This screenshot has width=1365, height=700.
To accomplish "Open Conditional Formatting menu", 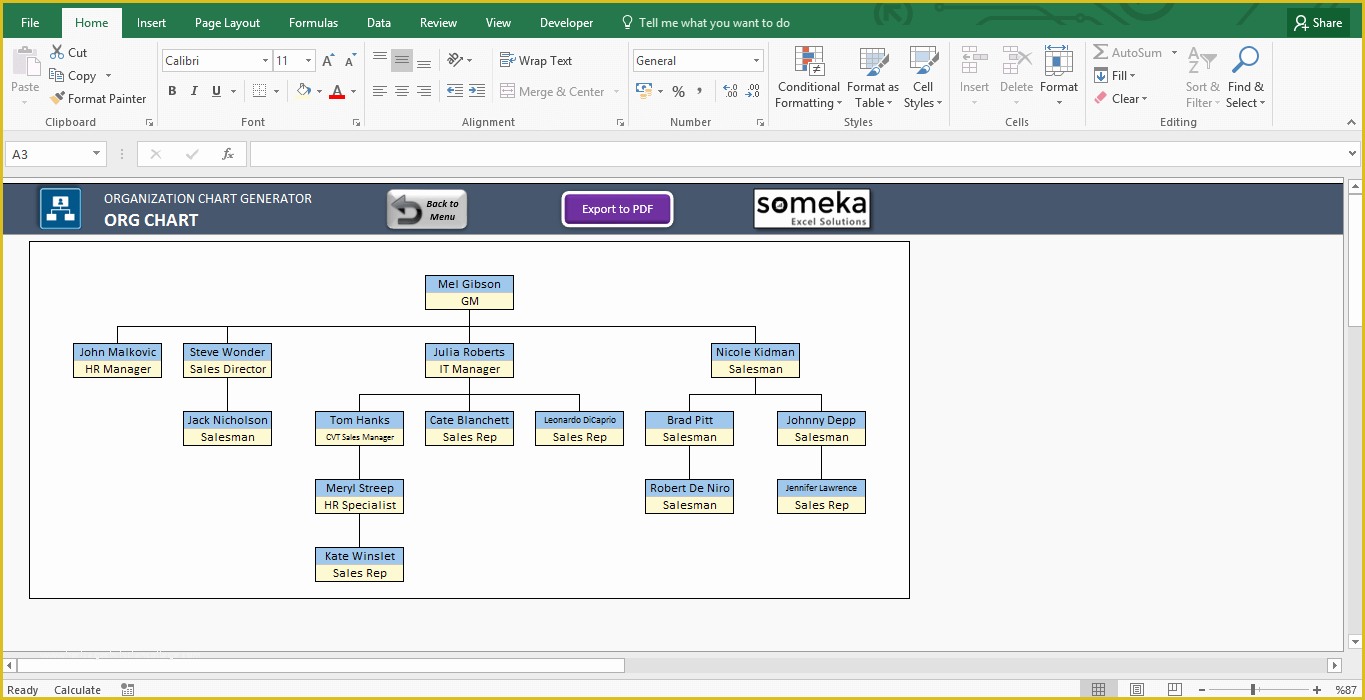I will pos(809,78).
